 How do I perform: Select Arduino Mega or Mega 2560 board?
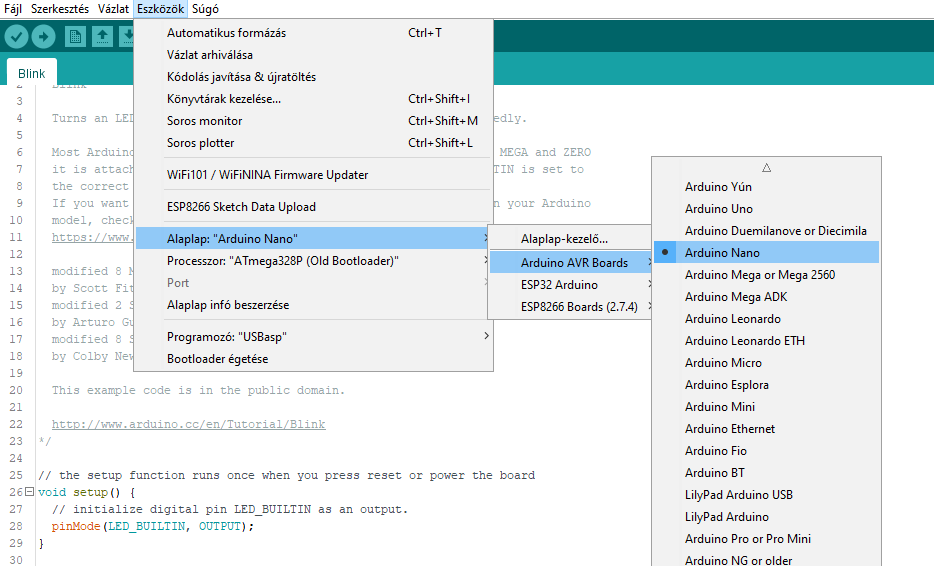click(766, 275)
